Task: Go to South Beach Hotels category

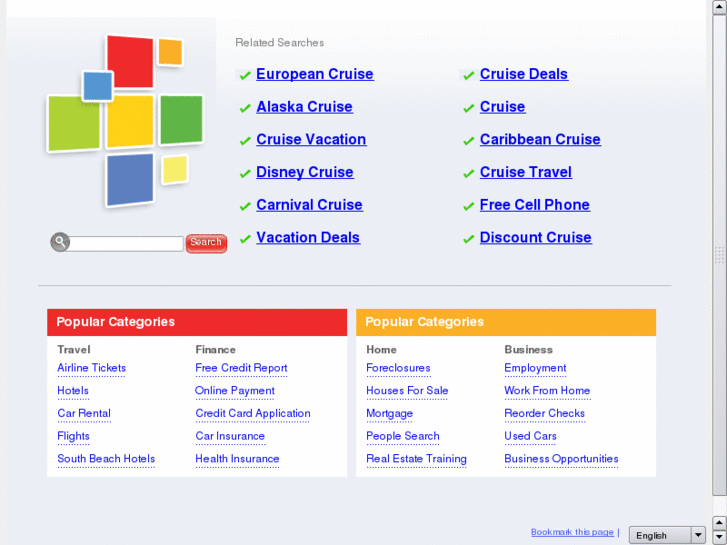Action: pos(106,459)
